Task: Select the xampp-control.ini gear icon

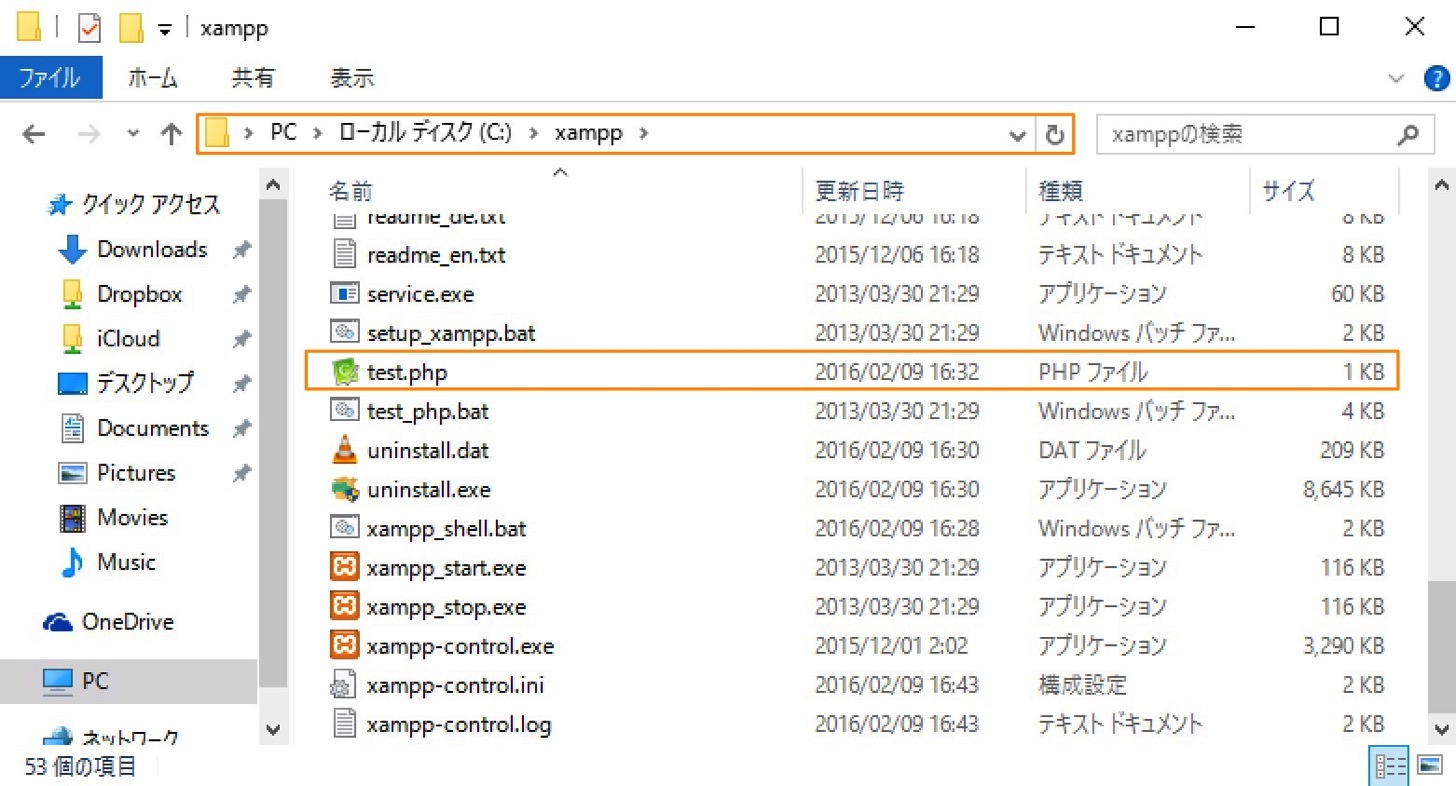Action: pos(344,685)
